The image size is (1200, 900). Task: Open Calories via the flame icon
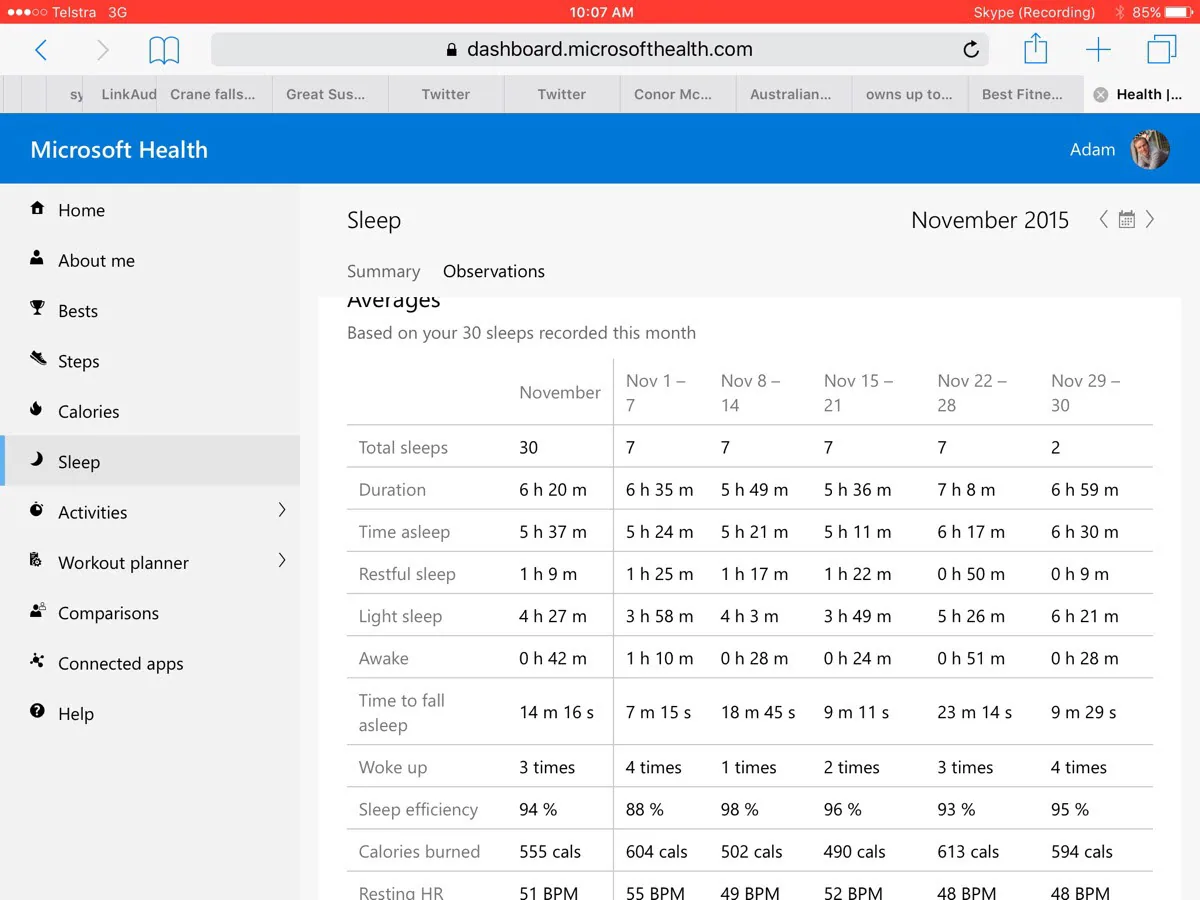(x=38, y=410)
